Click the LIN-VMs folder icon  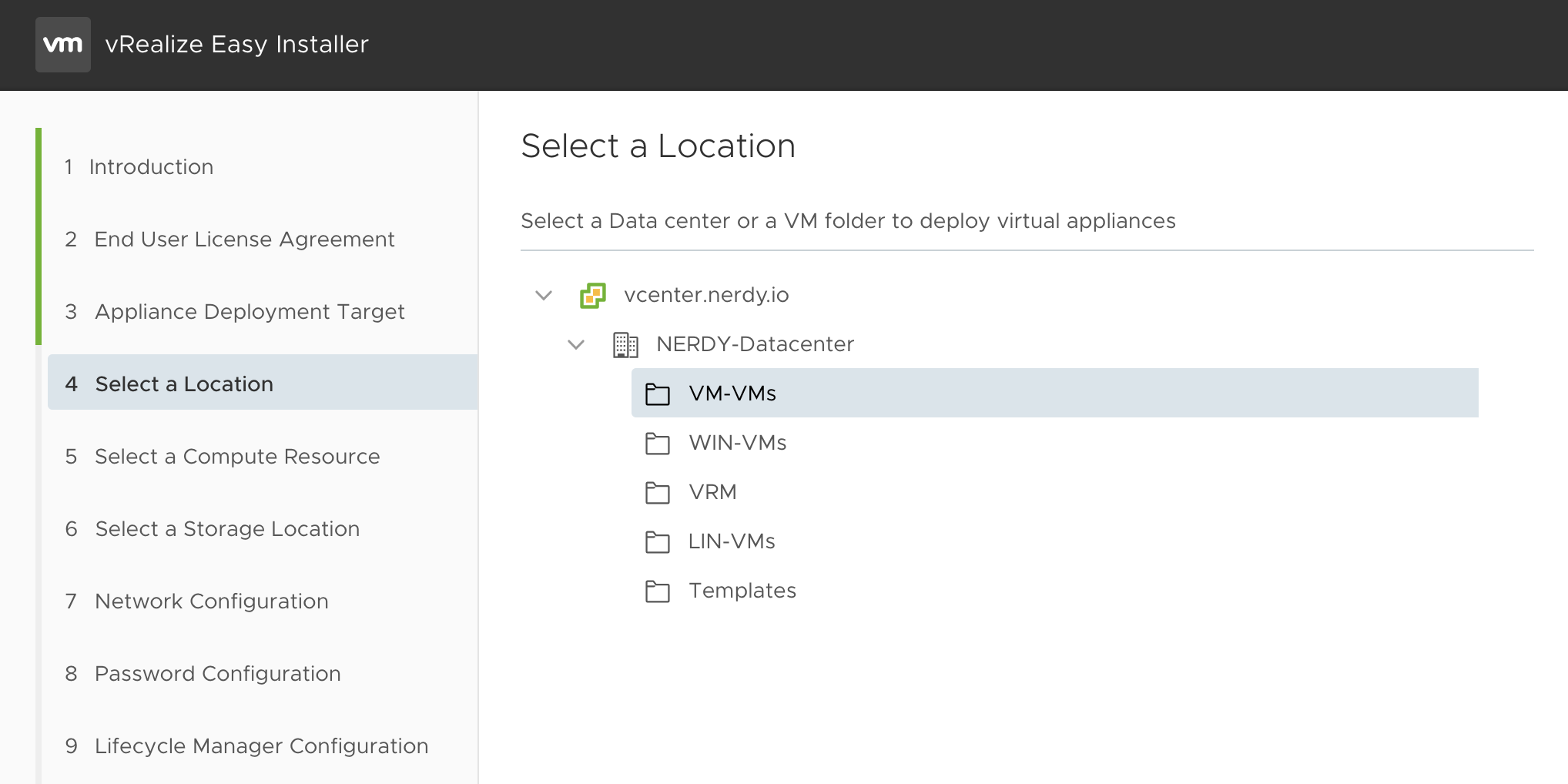658,541
